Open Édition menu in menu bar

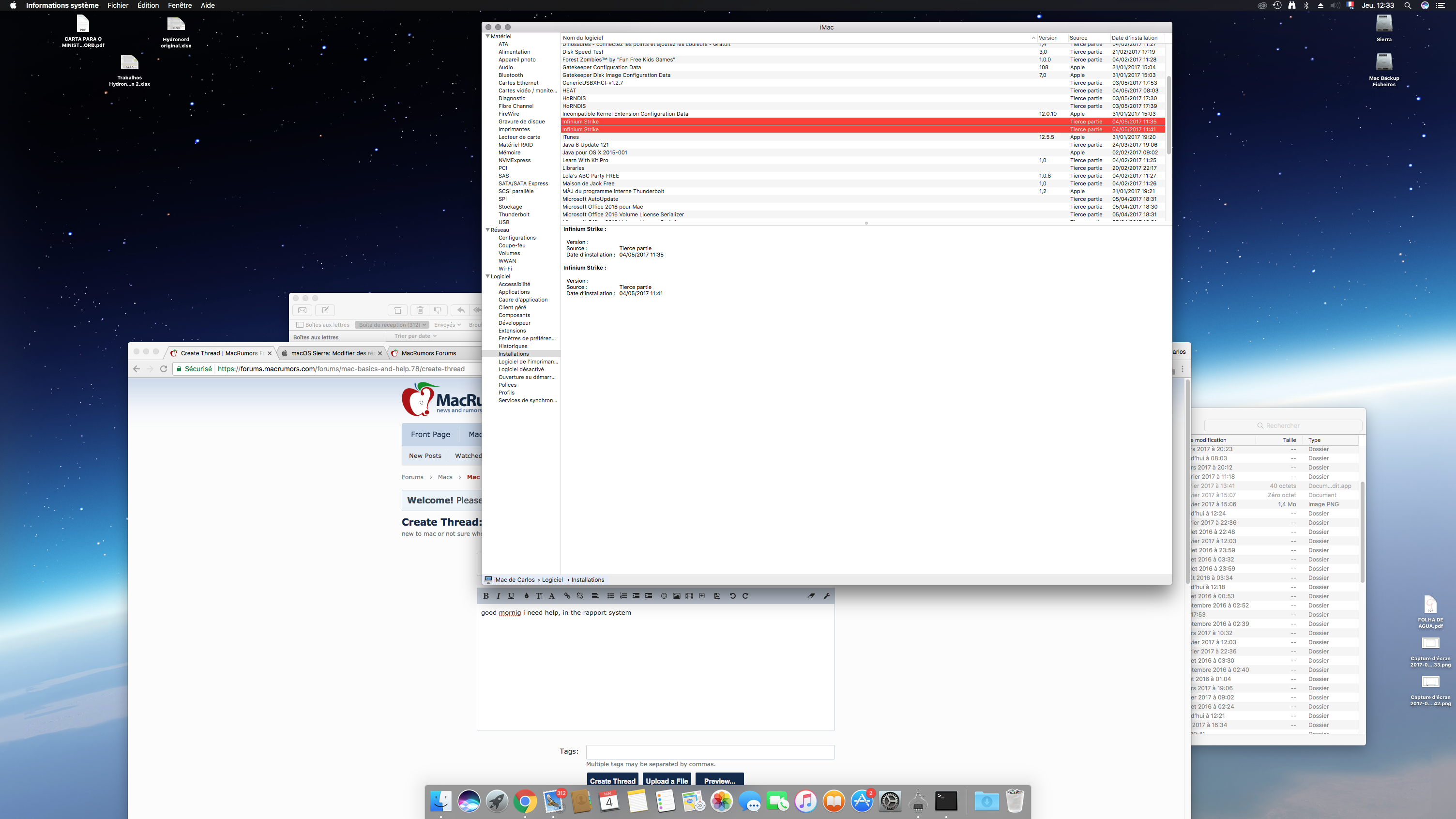[x=148, y=5]
